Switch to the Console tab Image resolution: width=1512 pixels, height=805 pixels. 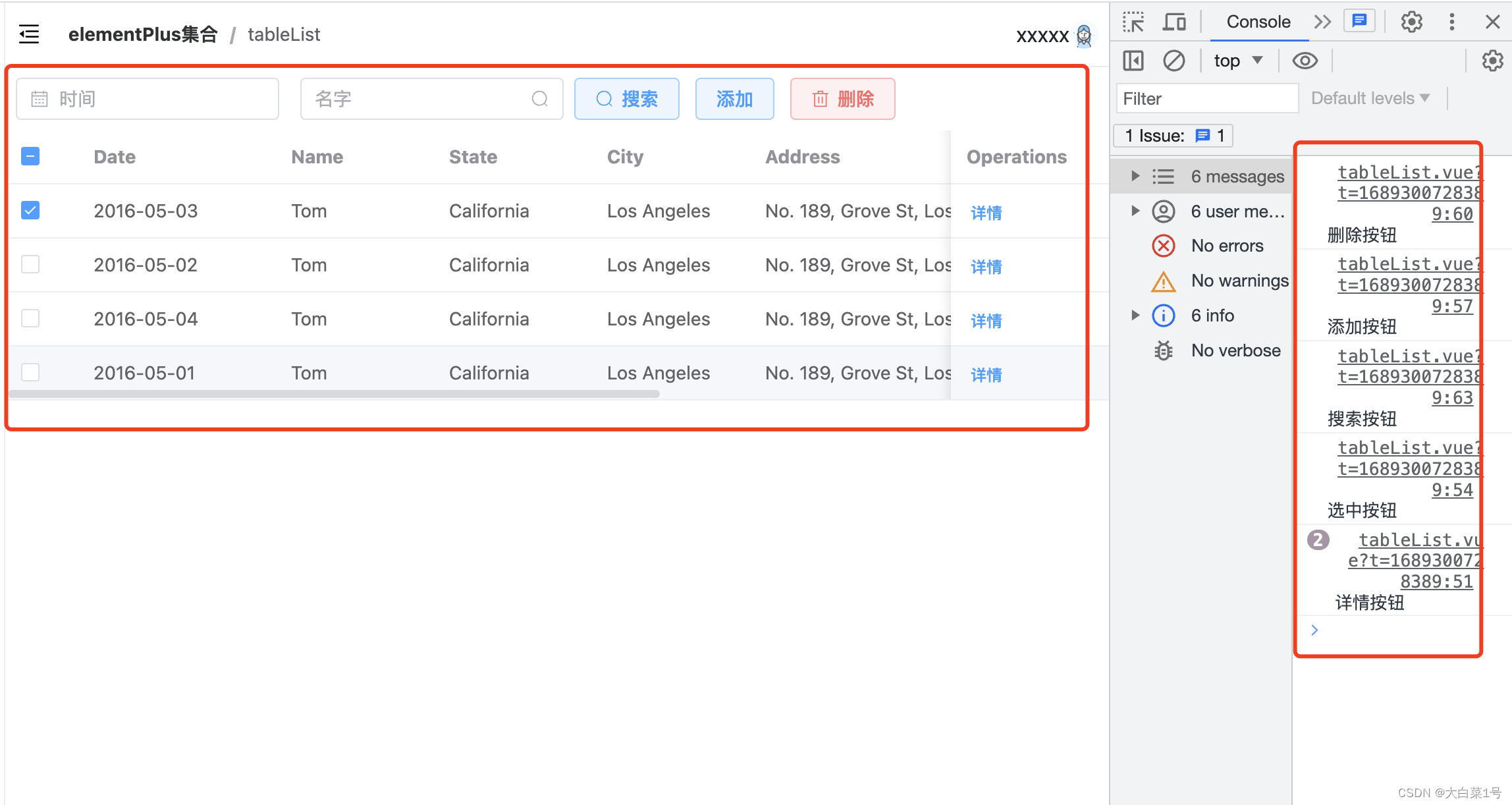[1258, 22]
